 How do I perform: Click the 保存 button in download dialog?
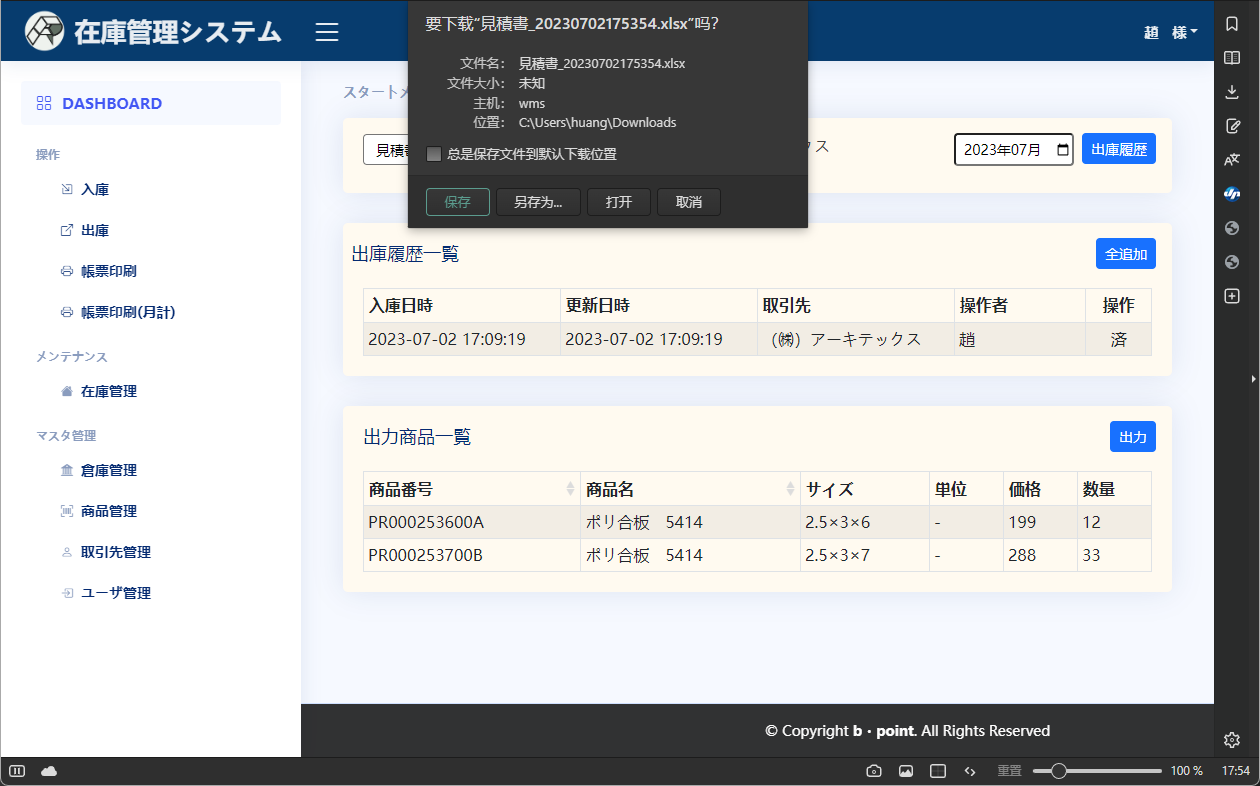coord(457,202)
